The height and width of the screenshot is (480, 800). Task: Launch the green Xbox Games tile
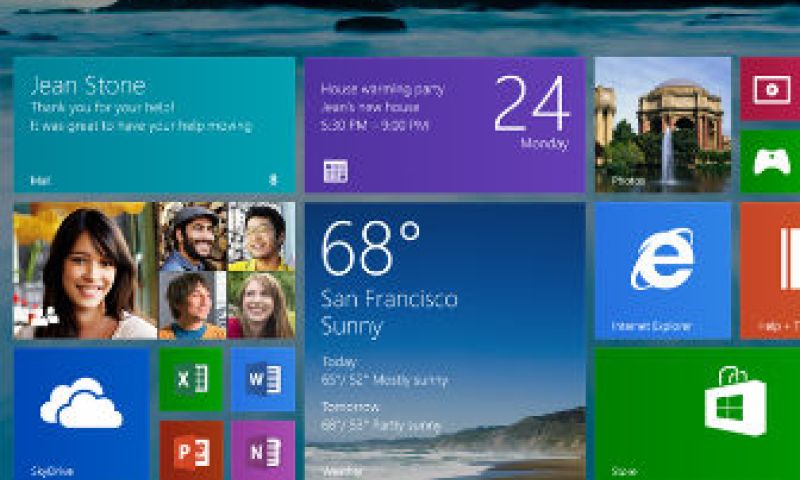click(770, 161)
